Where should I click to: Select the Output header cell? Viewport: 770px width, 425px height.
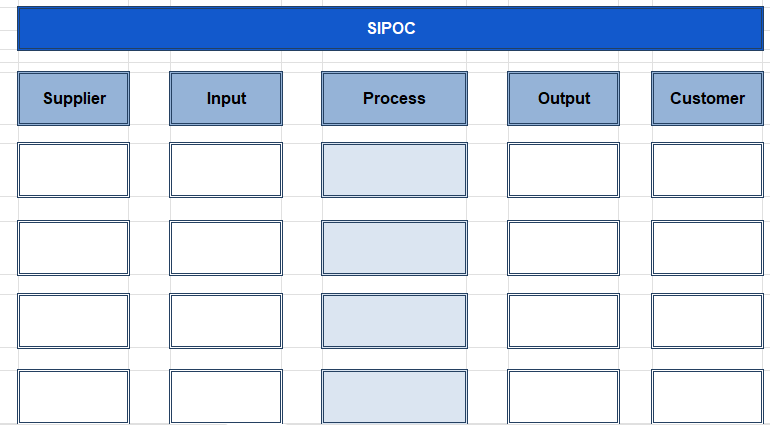[x=563, y=98]
